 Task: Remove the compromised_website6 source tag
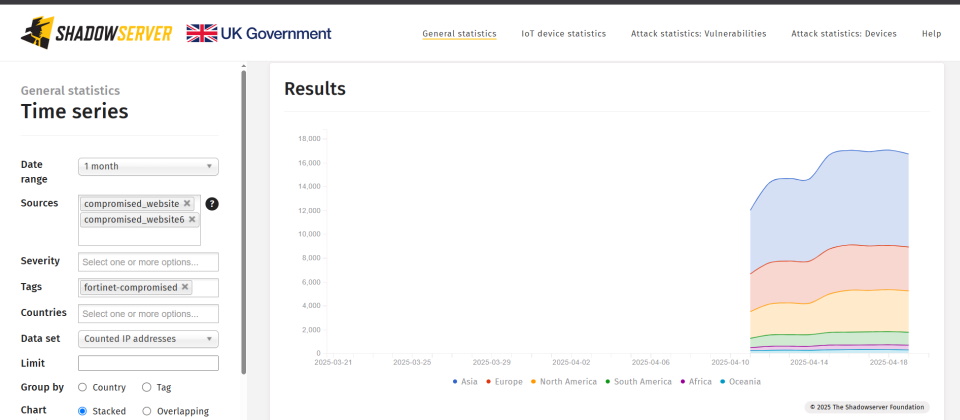pos(192,219)
